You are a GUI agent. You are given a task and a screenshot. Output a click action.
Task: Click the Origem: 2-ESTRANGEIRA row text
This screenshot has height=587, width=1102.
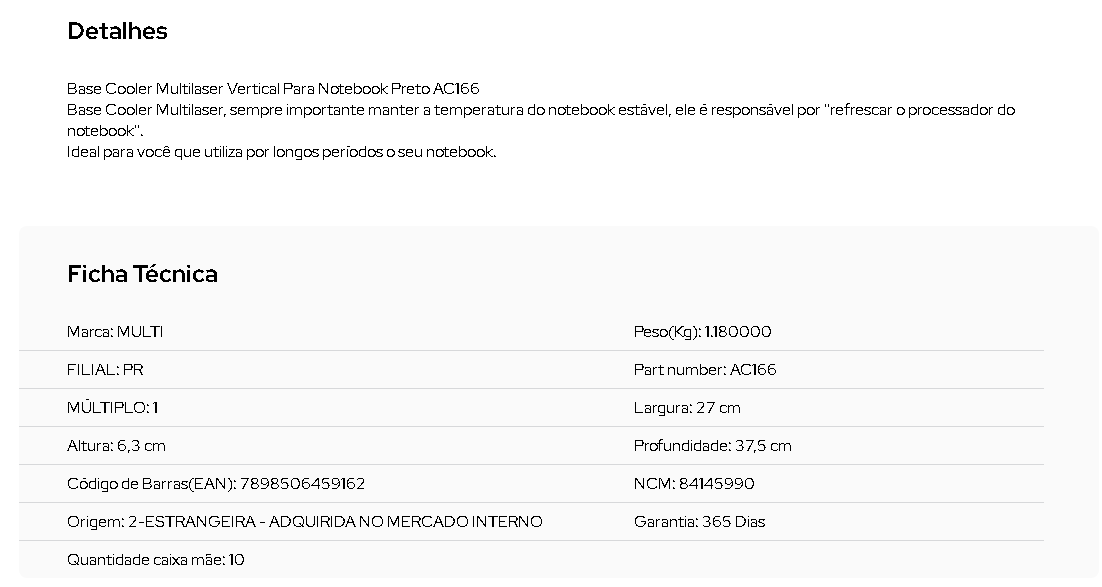pyautogui.click(x=305, y=522)
